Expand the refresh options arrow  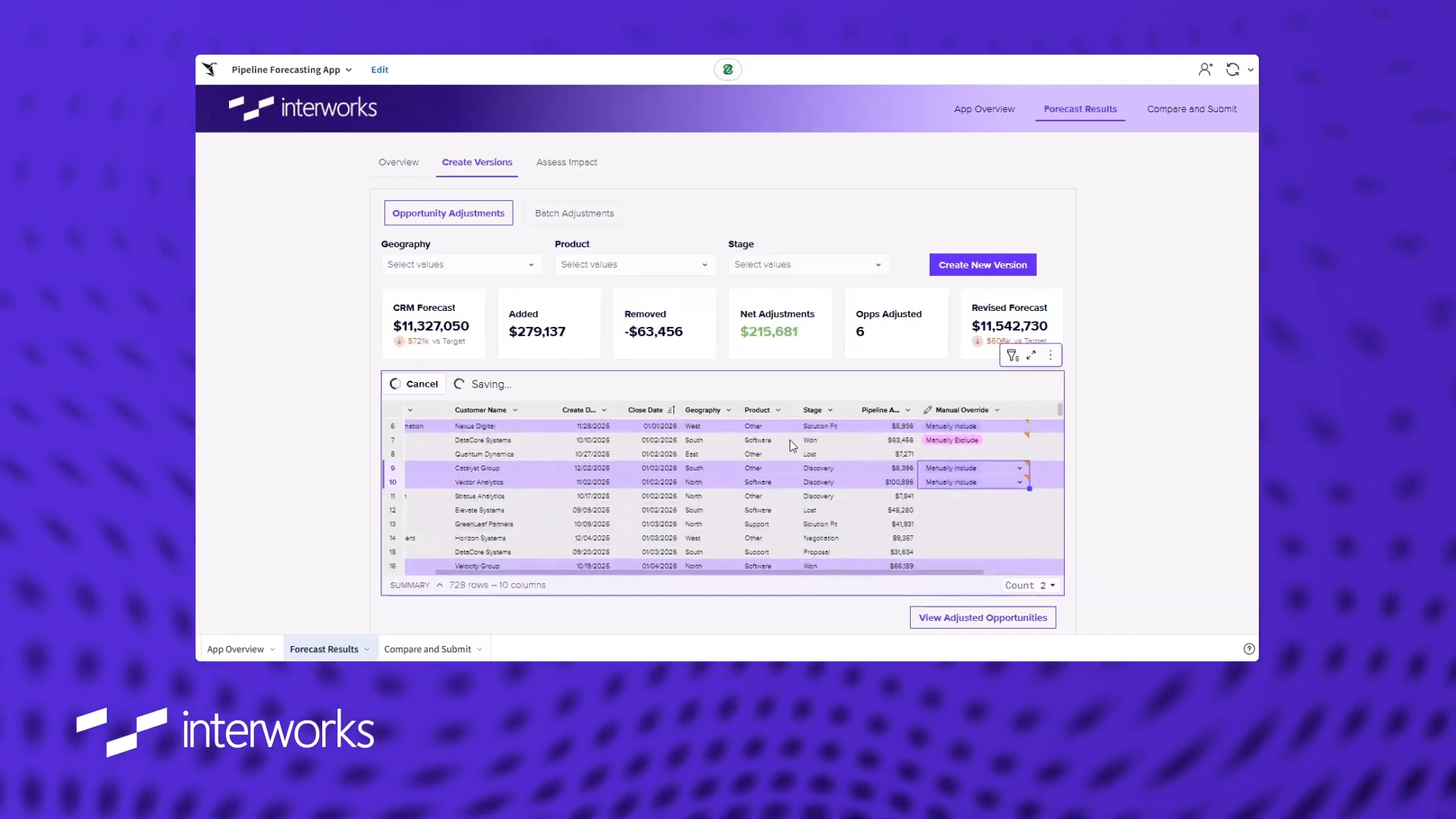point(1250,70)
